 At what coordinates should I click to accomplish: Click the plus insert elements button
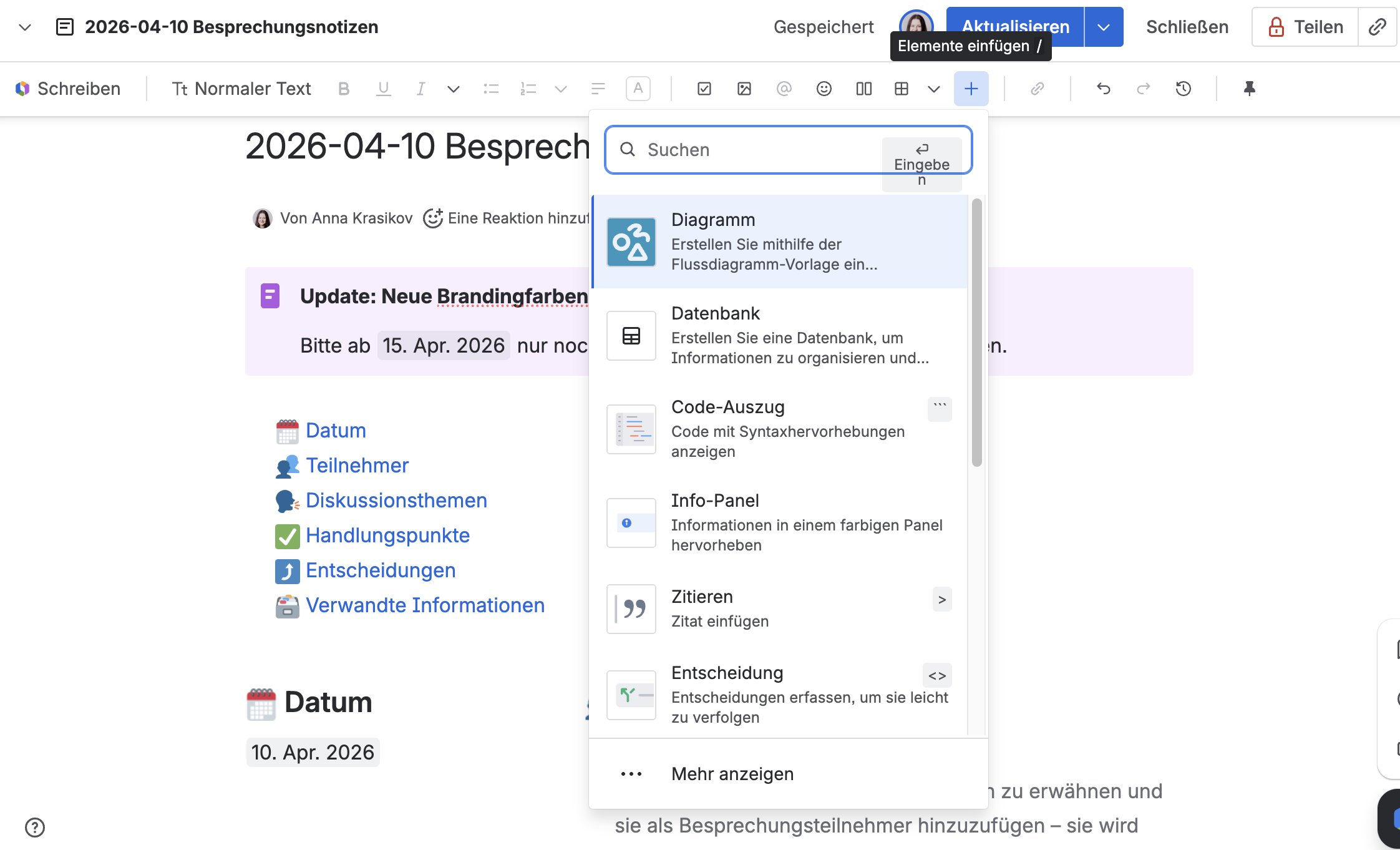[x=971, y=89]
